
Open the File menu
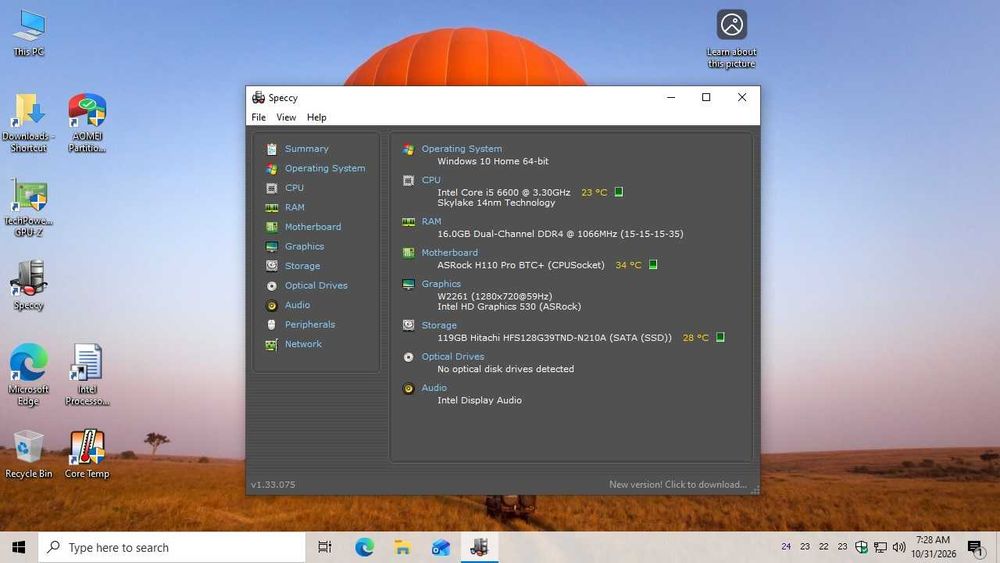pos(258,117)
